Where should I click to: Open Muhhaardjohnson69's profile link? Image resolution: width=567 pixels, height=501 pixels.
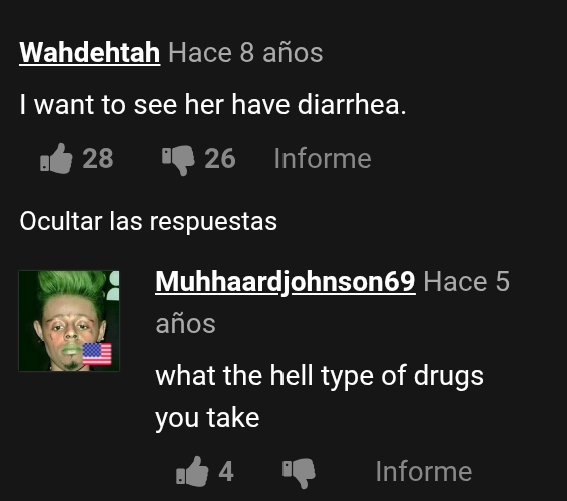(285, 282)
